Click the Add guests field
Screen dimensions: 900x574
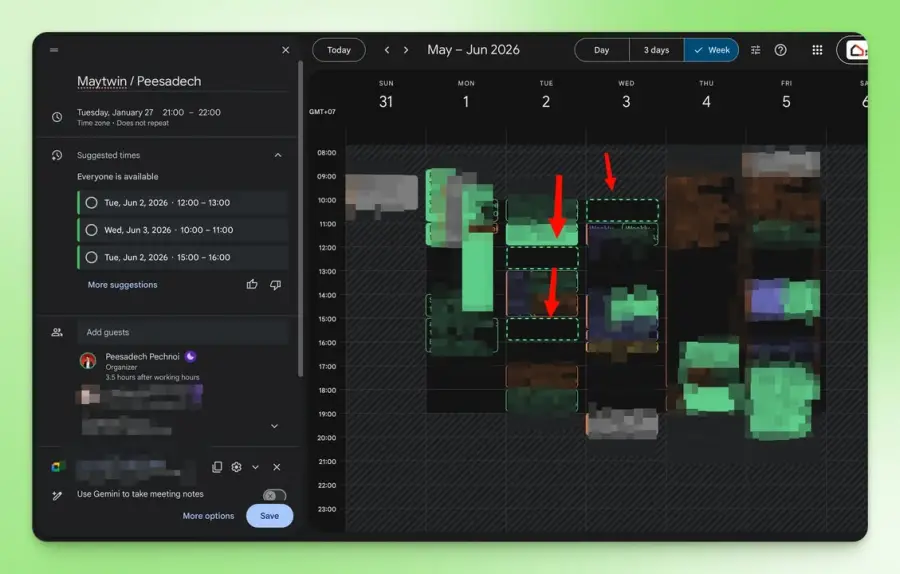tap(183, 332)
